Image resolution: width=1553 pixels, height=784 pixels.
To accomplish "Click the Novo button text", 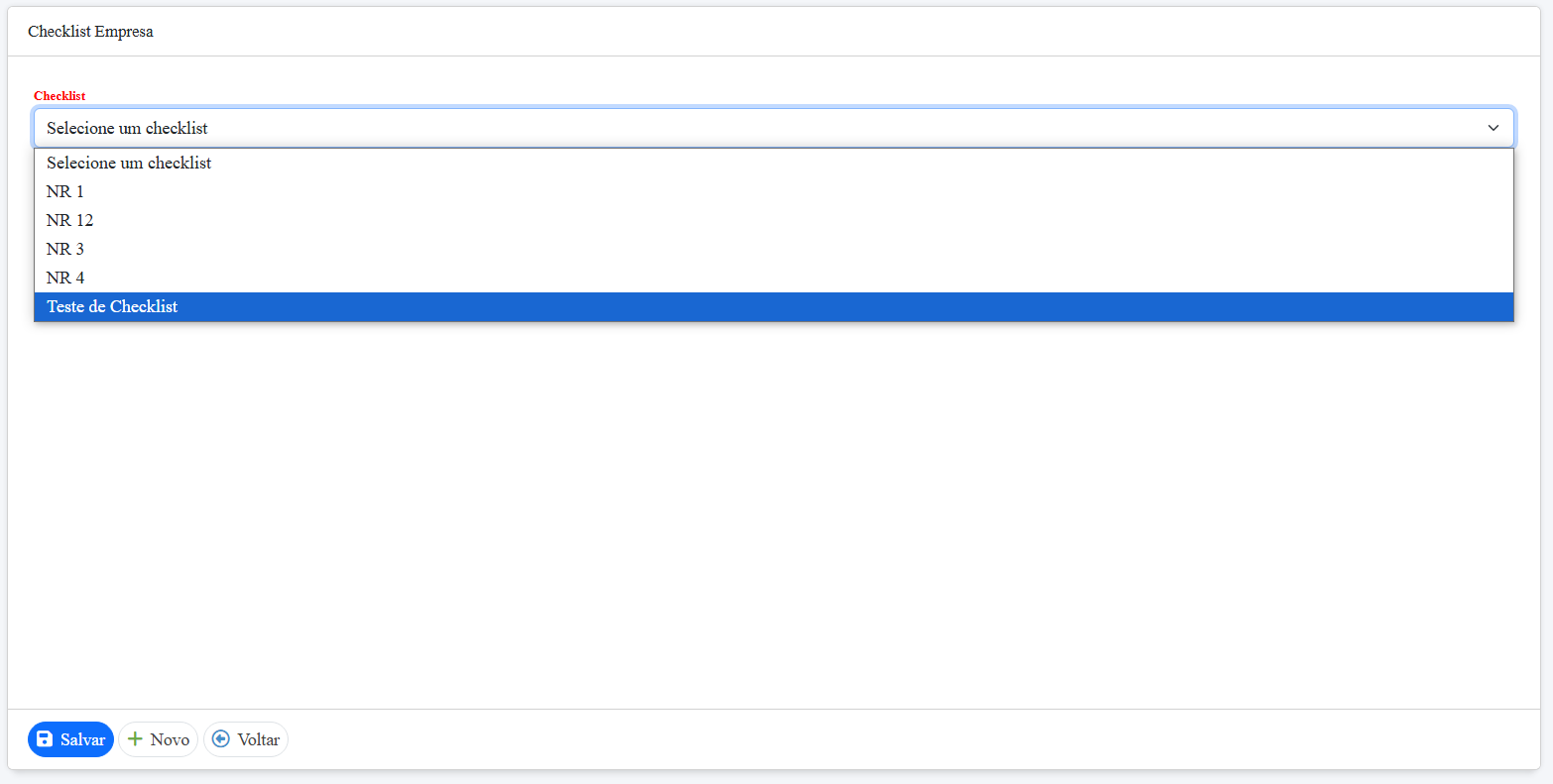I will click(170, 740).
